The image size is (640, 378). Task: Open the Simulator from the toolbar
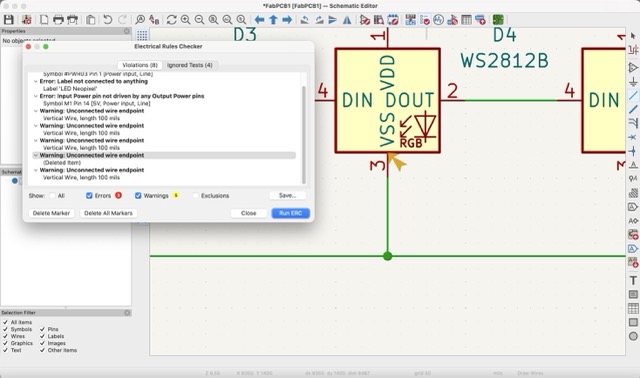pyautogui.click(x=438, y=20)
